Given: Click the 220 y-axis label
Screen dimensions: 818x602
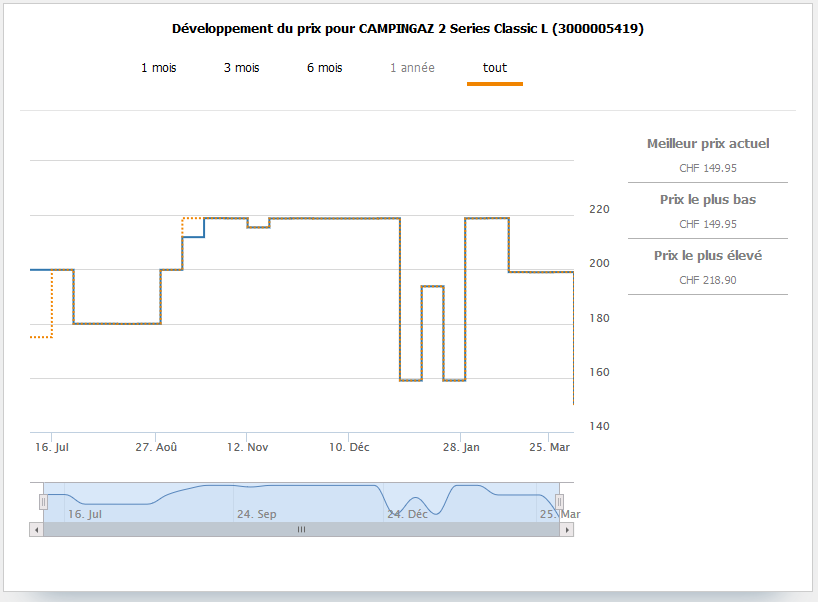Looking at the screenshot, I should [599, 209].
